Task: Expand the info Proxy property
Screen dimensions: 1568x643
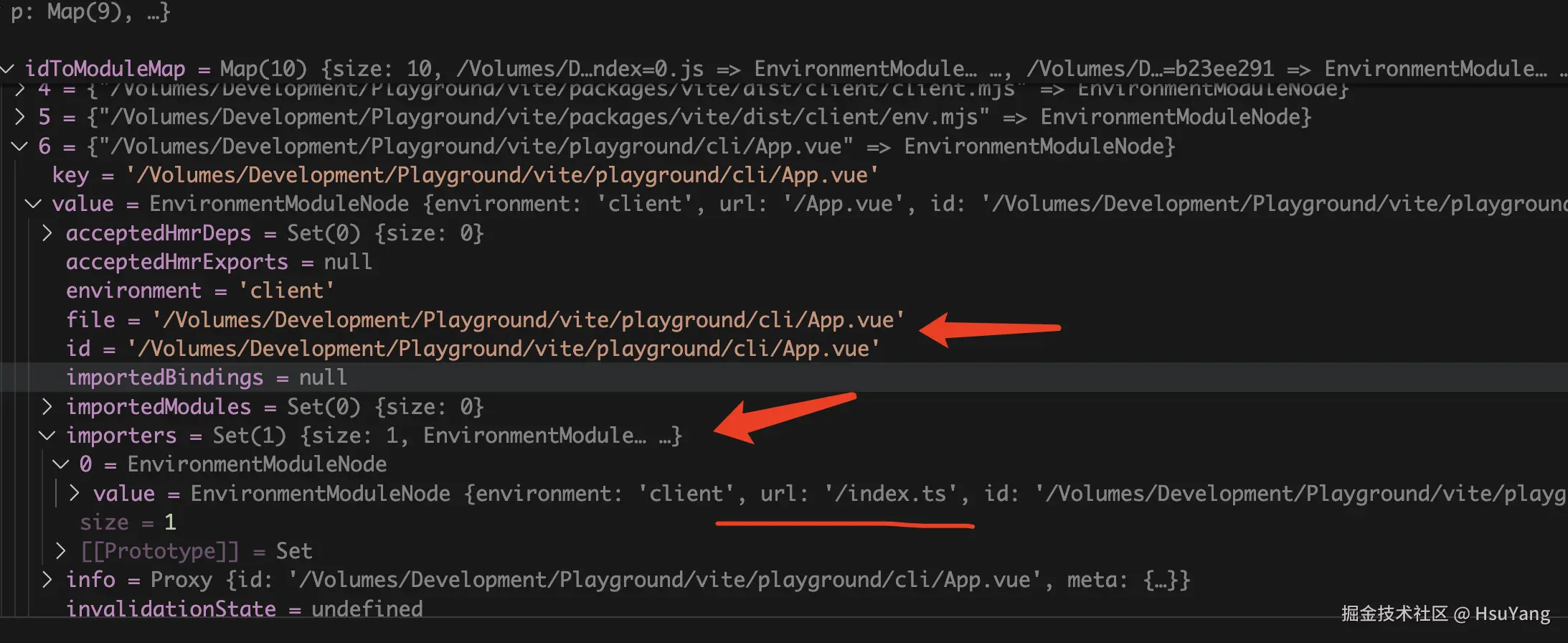Action: 47,580
